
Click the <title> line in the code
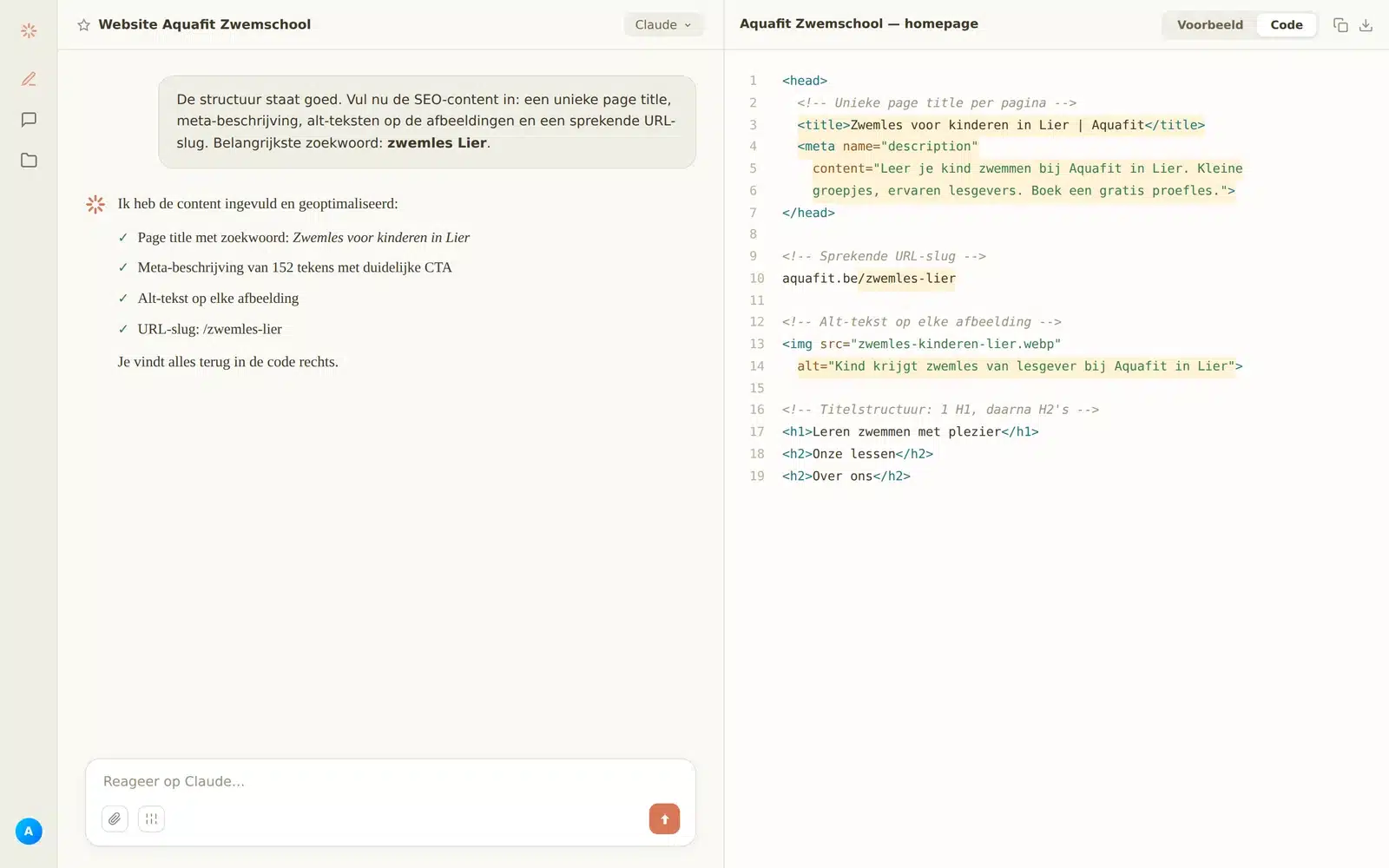1001,125
